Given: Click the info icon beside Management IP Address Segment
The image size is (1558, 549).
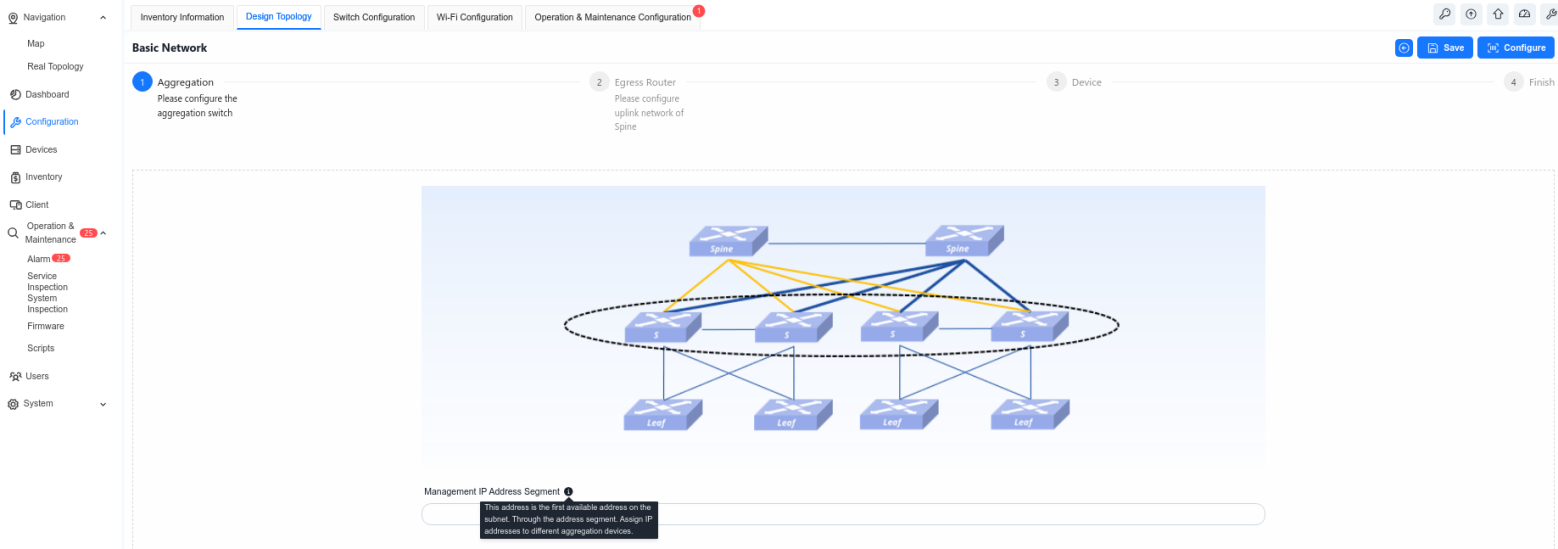Looking at the screenshot, I should tap(568, 492).
